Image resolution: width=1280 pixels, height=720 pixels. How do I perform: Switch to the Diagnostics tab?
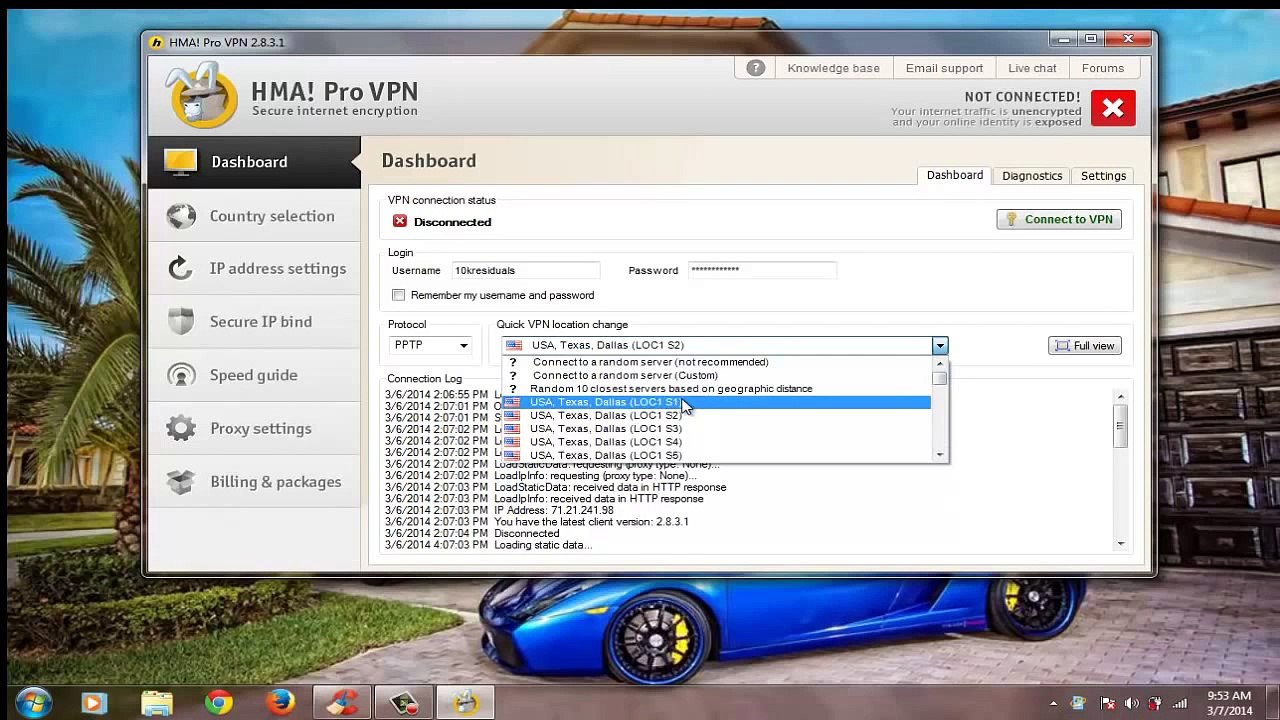[1032, 176]
